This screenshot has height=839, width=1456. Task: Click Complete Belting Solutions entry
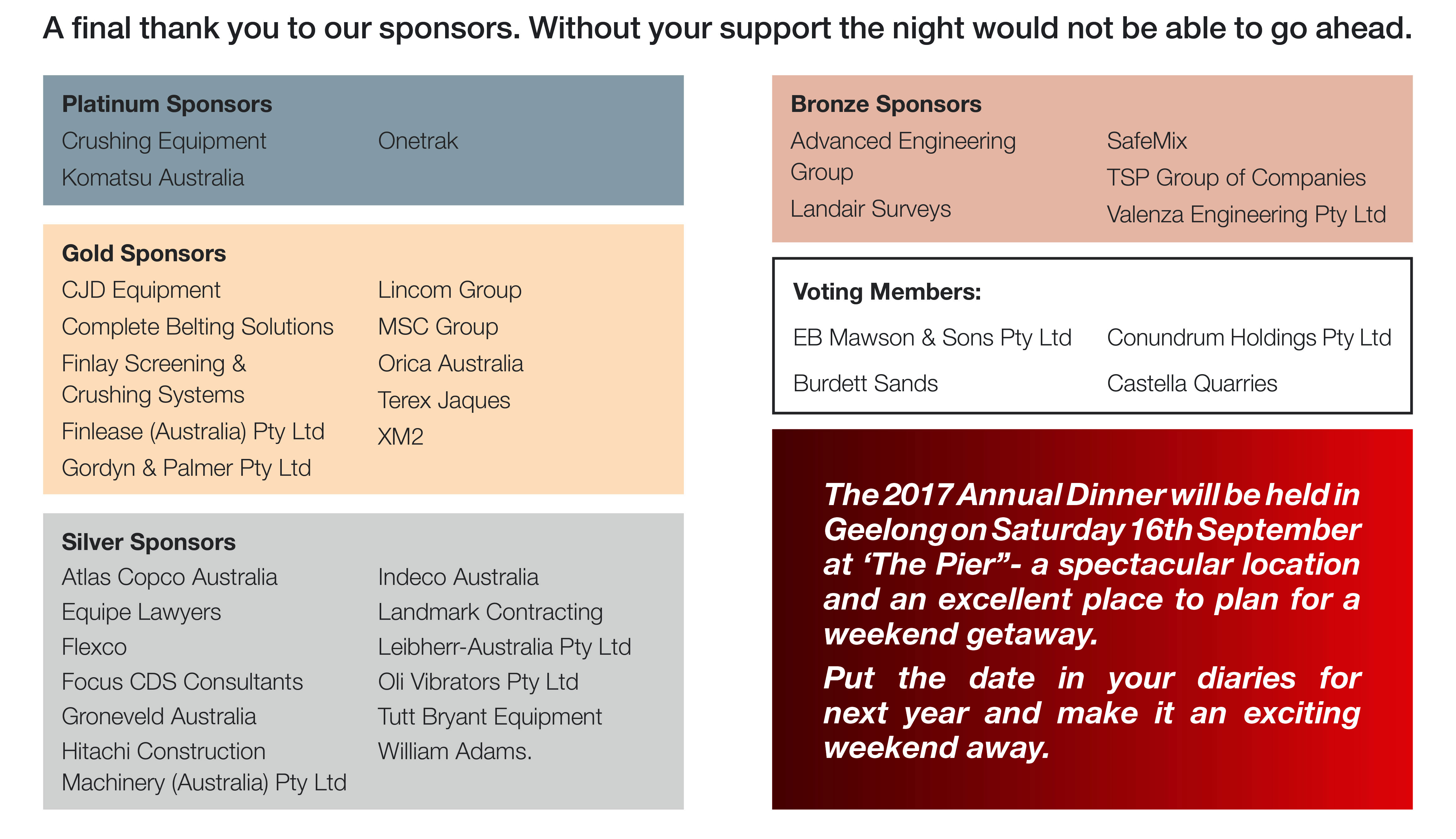pos(198,327)
